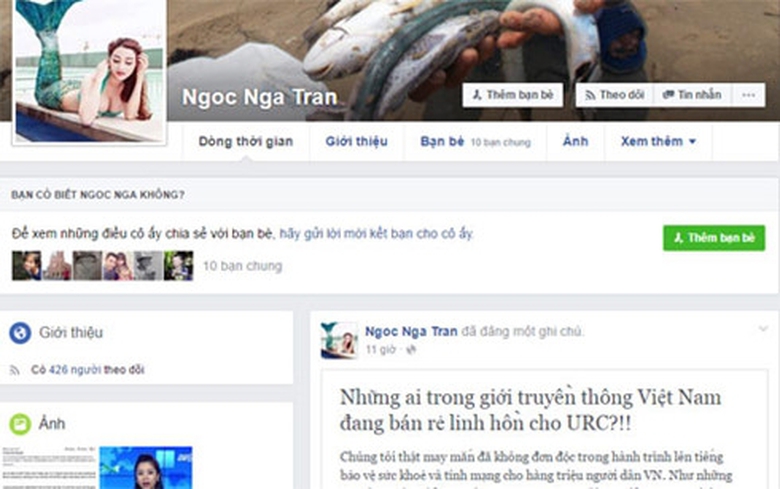Expand the post options chevron
780x489 pixels.
763,329
